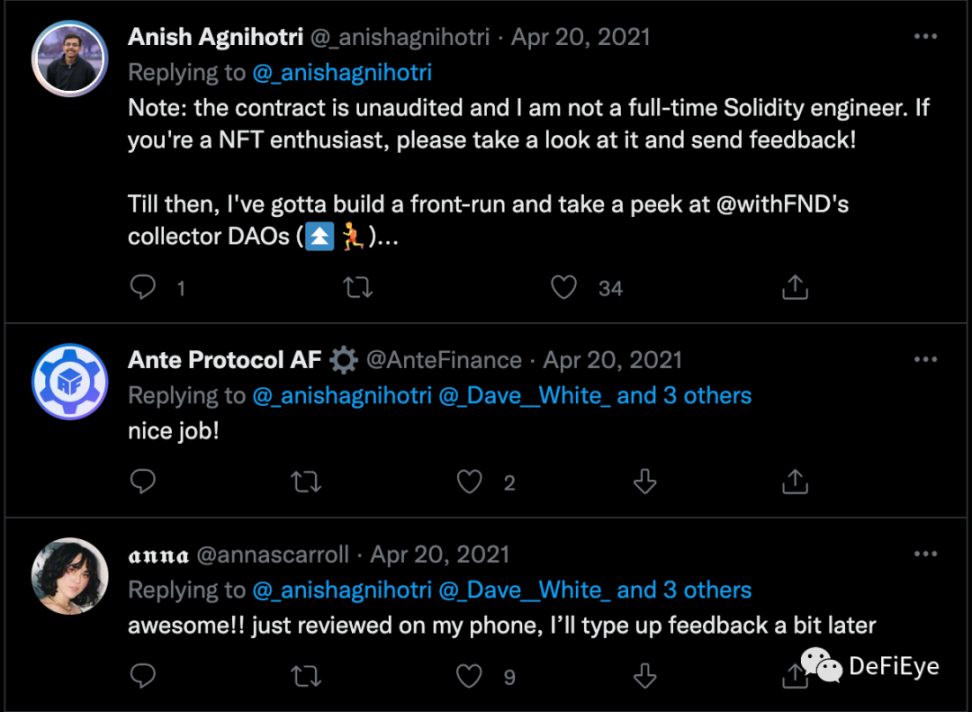Expand more options on anna's tweet
The width and height of the screenshot is (972, 712).
point(926,554)
